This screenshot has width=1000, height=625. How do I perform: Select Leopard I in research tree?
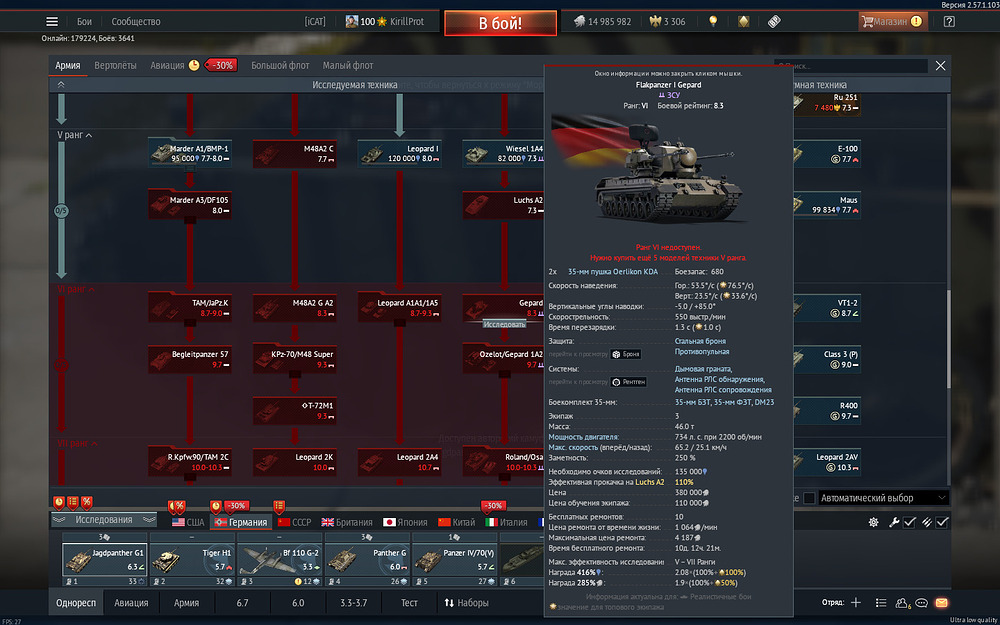(x=399, y=153)
